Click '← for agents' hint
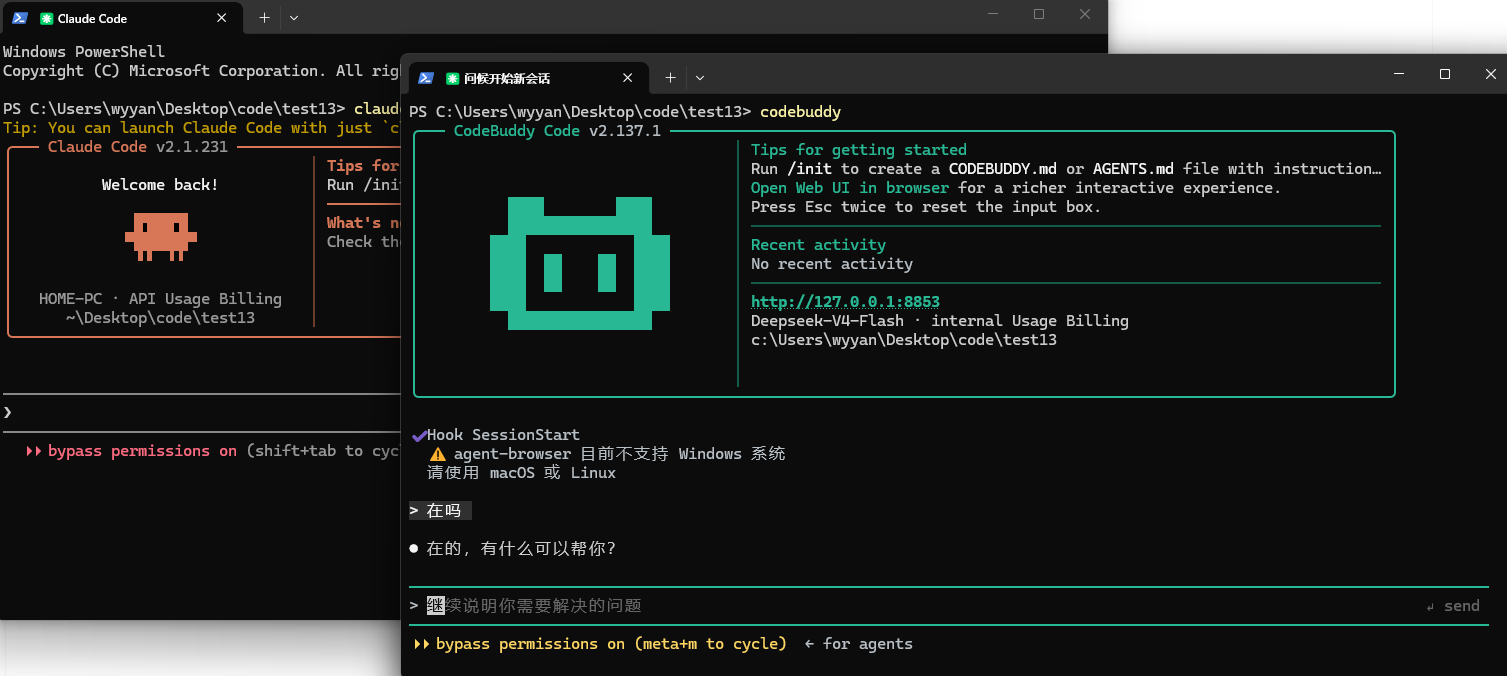The image size is (1507, 676). 858,645
